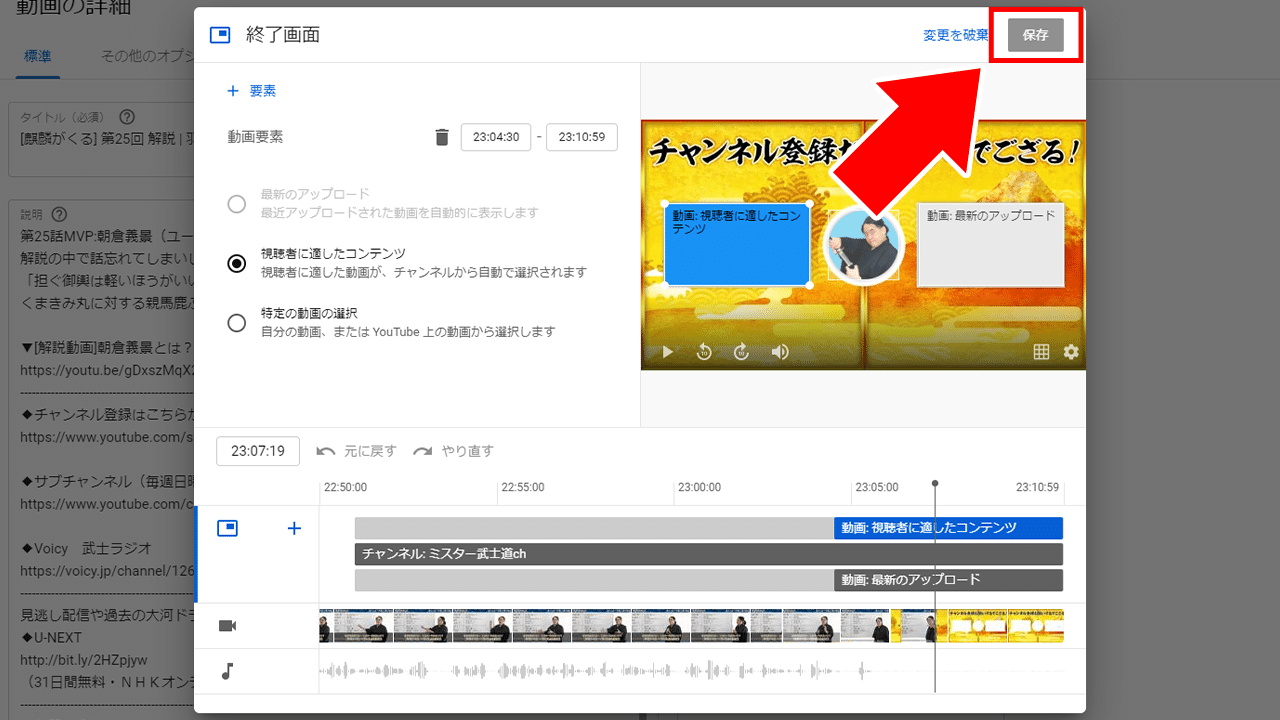Select the music note audio track icon
Viewport: 1280px width, 720px height.
tap(227, 671)
